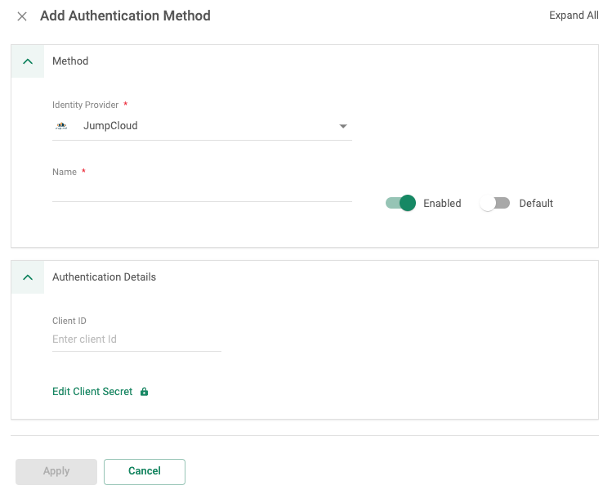Click the Authentication Details header label
This screenshot has height=490, width=612.
[104, 277]
